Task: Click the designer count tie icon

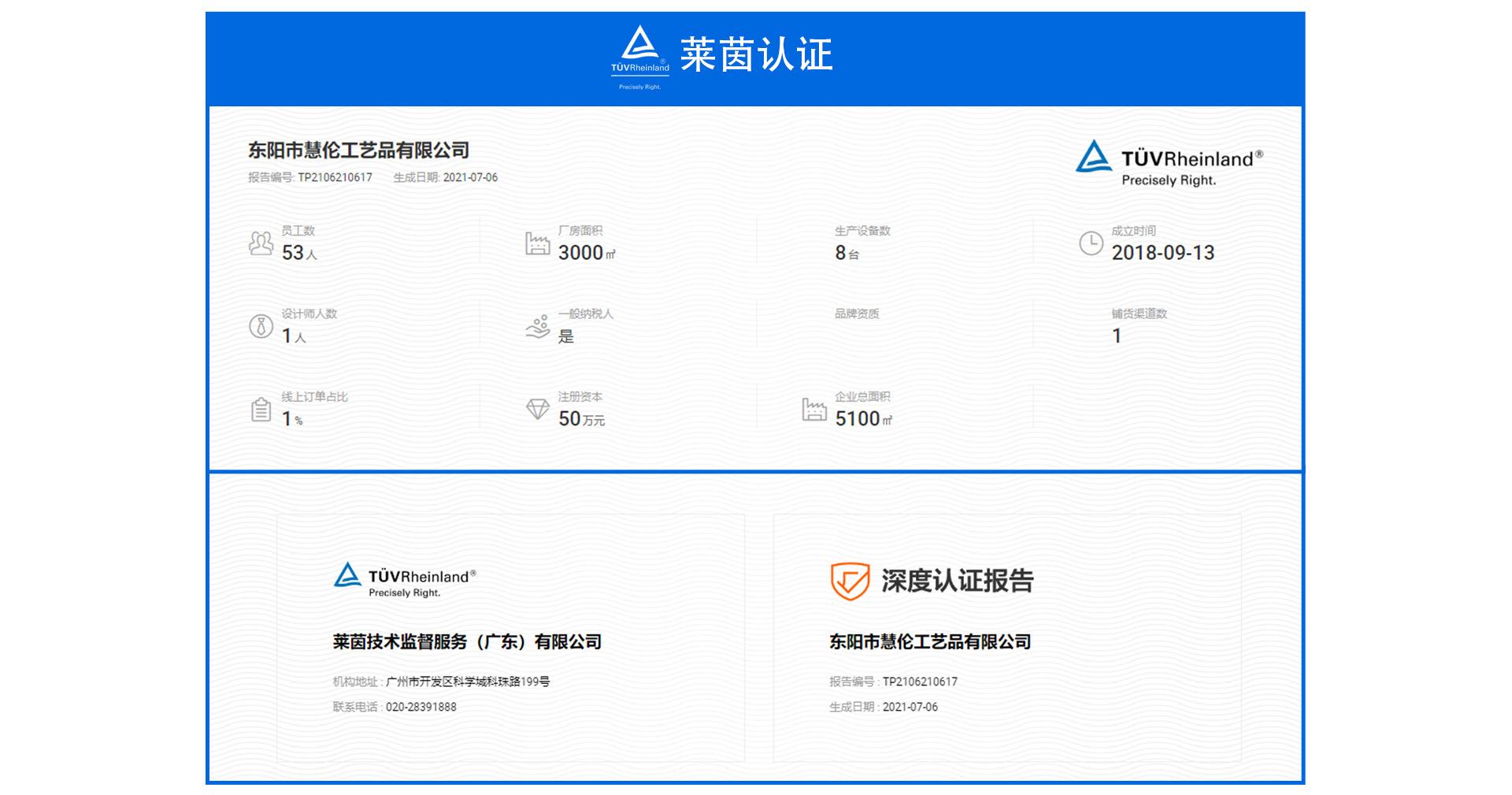Action: point(261,326)
